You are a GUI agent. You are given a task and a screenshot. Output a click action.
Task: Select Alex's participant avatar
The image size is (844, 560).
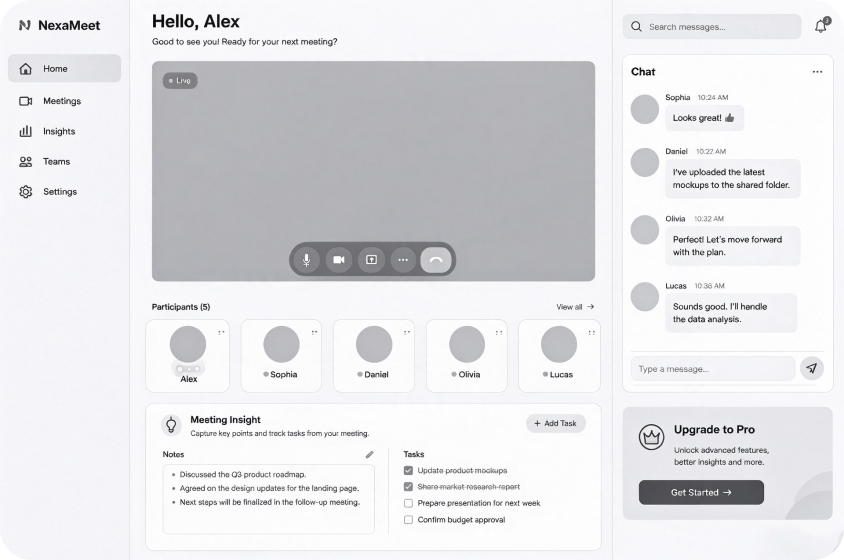pyautogui.click(x=188, y=344)
